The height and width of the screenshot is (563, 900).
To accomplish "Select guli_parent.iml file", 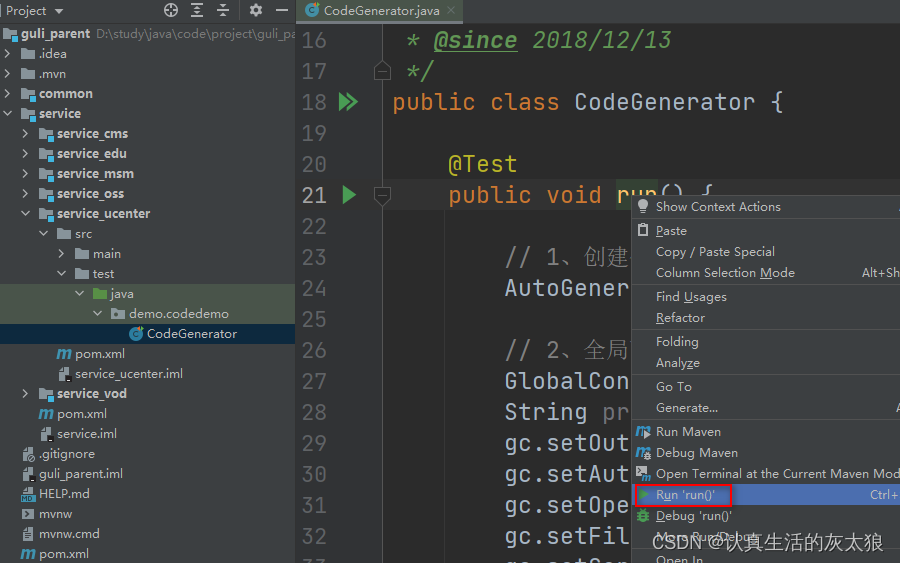I will tap(72, 473).
